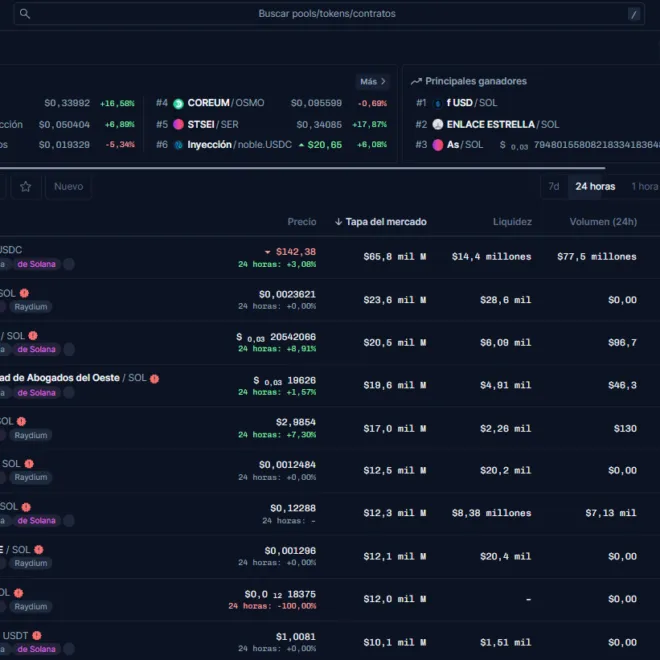Click warning icon in $0,001296 row
This screenshot has height=660, width=660.
[39, 549]
